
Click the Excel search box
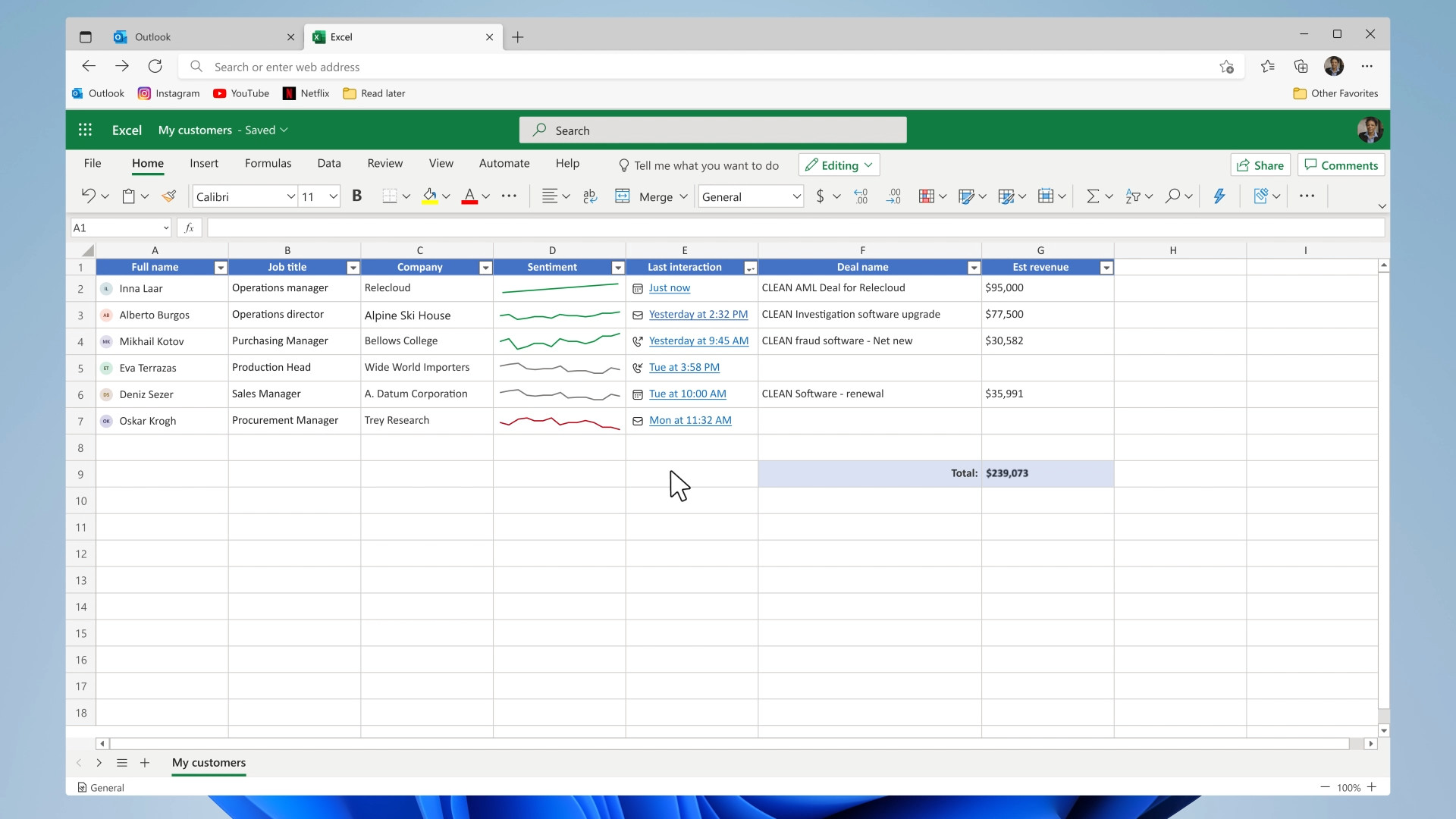(713, 130)
